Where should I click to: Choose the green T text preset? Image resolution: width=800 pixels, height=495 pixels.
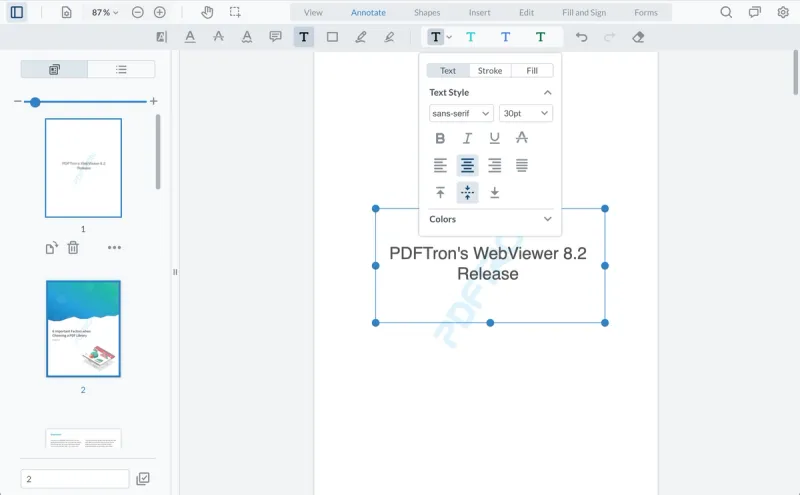(x=540, y=37)
